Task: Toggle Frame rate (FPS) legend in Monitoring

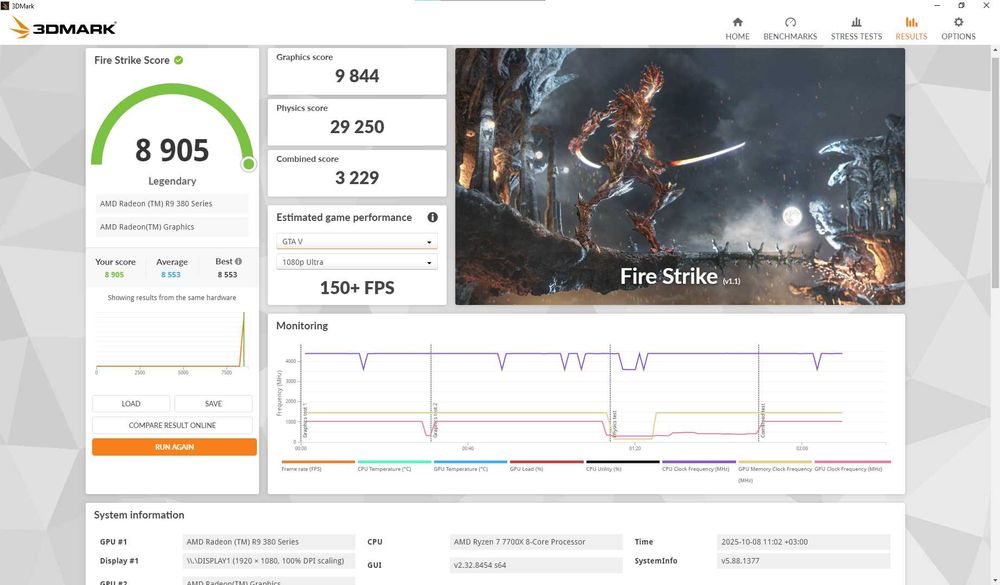Action: click(318, 466)
